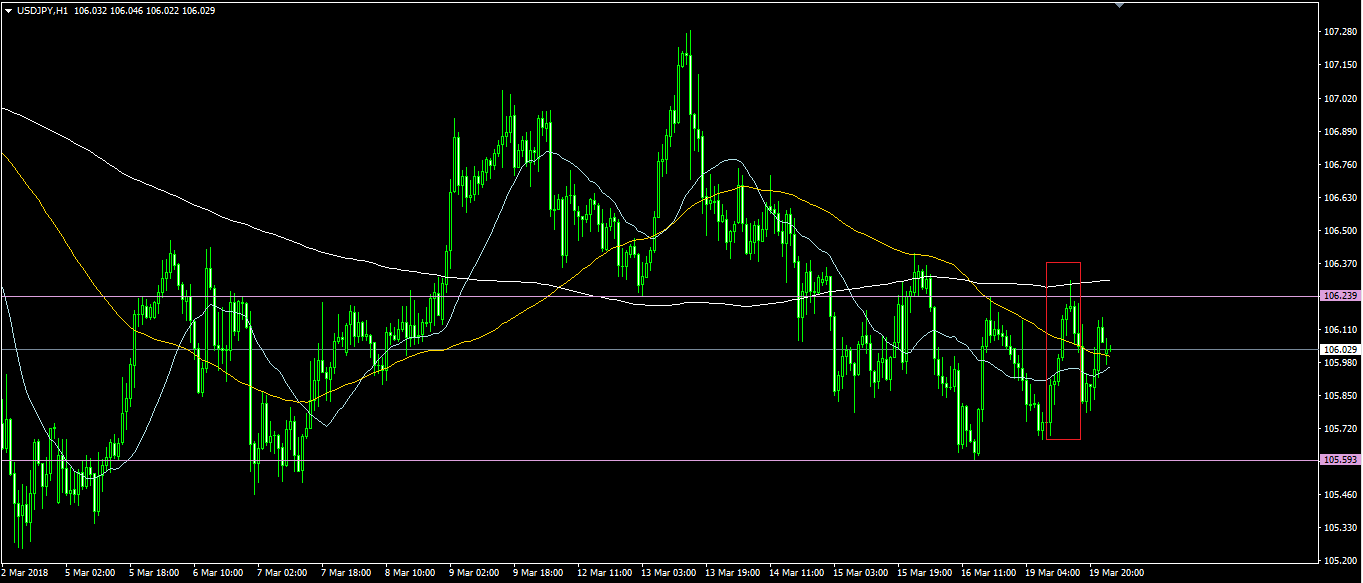Click the 7 Mar 18:00 time label
This screenshot has height=583, width=1363.
[346, 573]
